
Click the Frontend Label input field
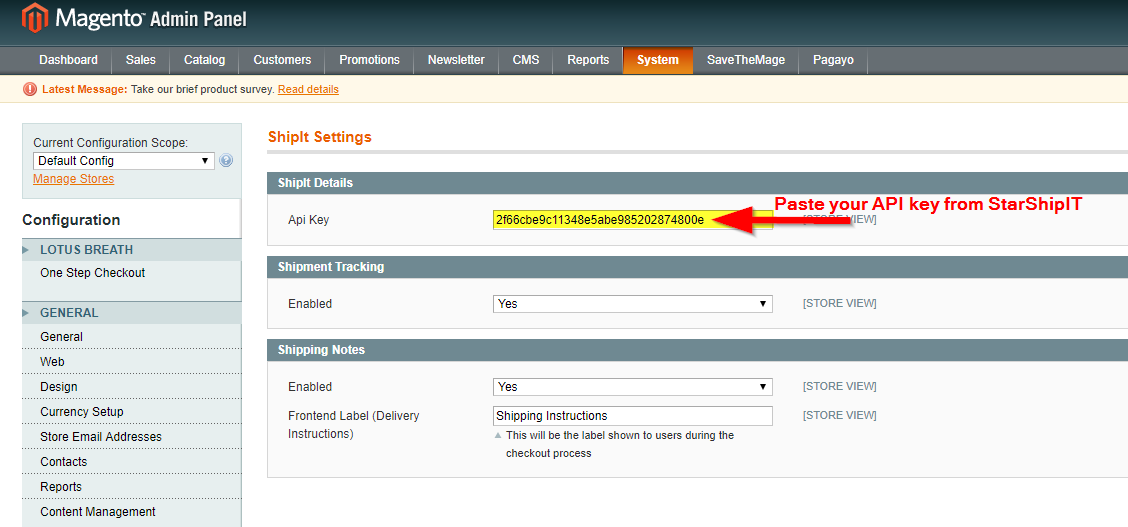tap(632, 416)
